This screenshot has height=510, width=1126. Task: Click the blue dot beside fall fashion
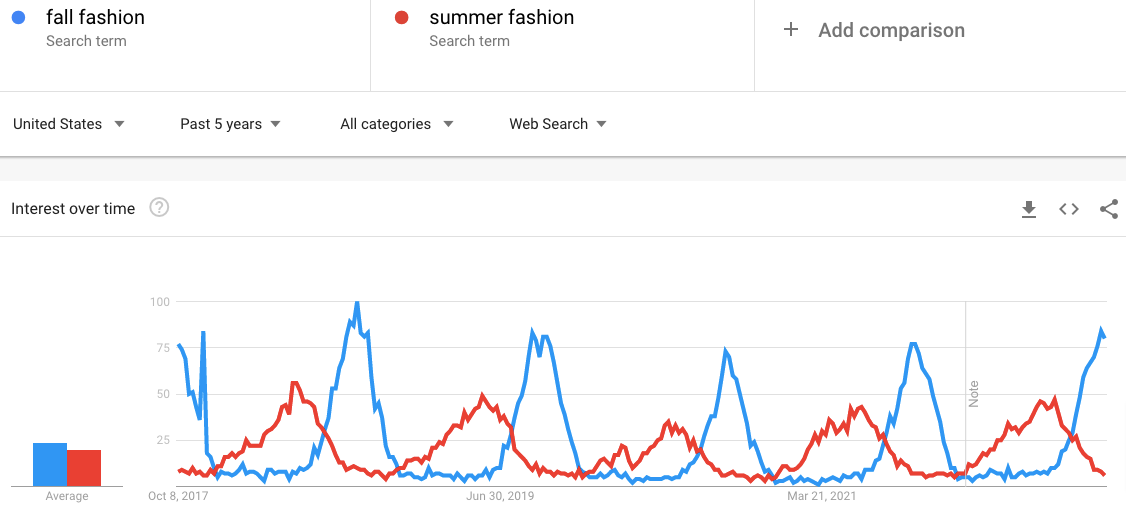(x=19, y=18)
